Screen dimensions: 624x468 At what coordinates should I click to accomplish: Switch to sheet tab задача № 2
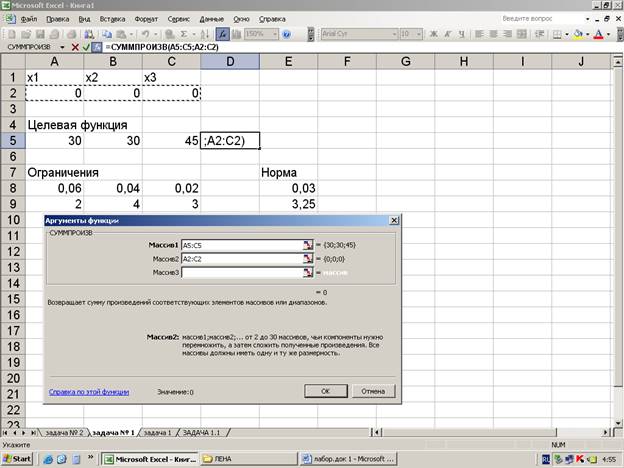point(63,432)
